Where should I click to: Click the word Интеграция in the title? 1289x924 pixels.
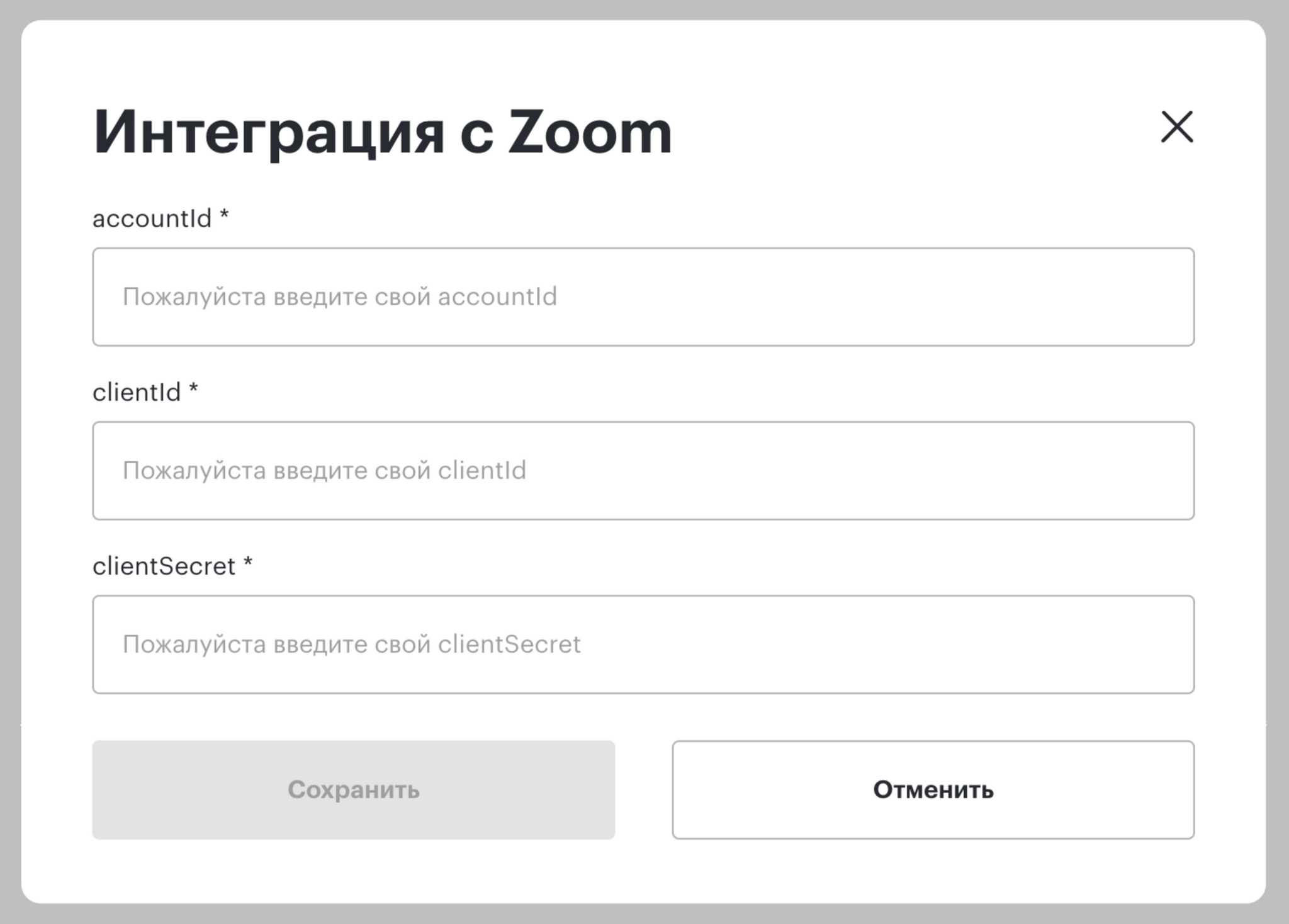tap(269, 132)
